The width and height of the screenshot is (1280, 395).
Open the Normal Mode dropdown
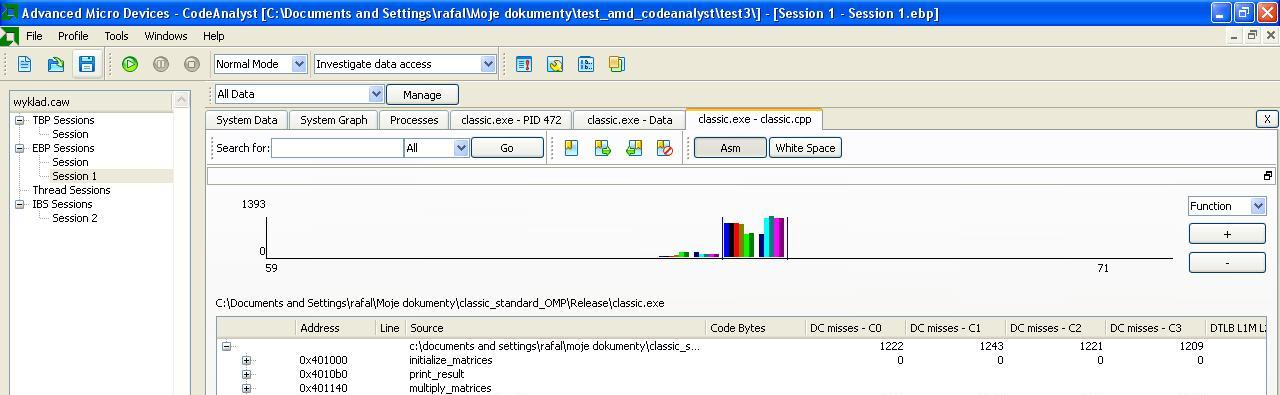point(261,64)
